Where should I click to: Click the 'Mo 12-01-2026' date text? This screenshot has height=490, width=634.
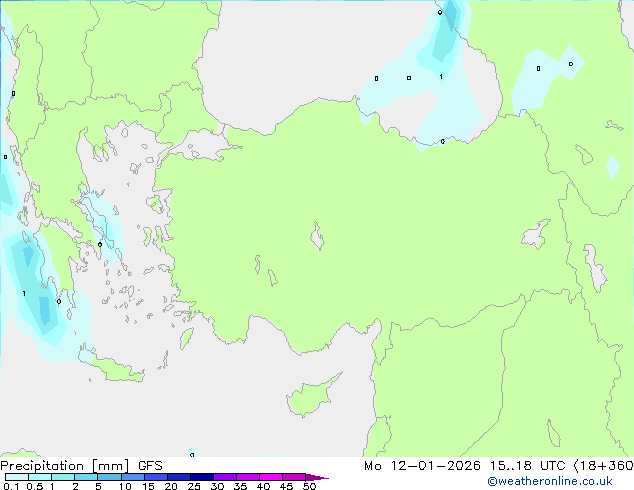(x=422, y=466)
